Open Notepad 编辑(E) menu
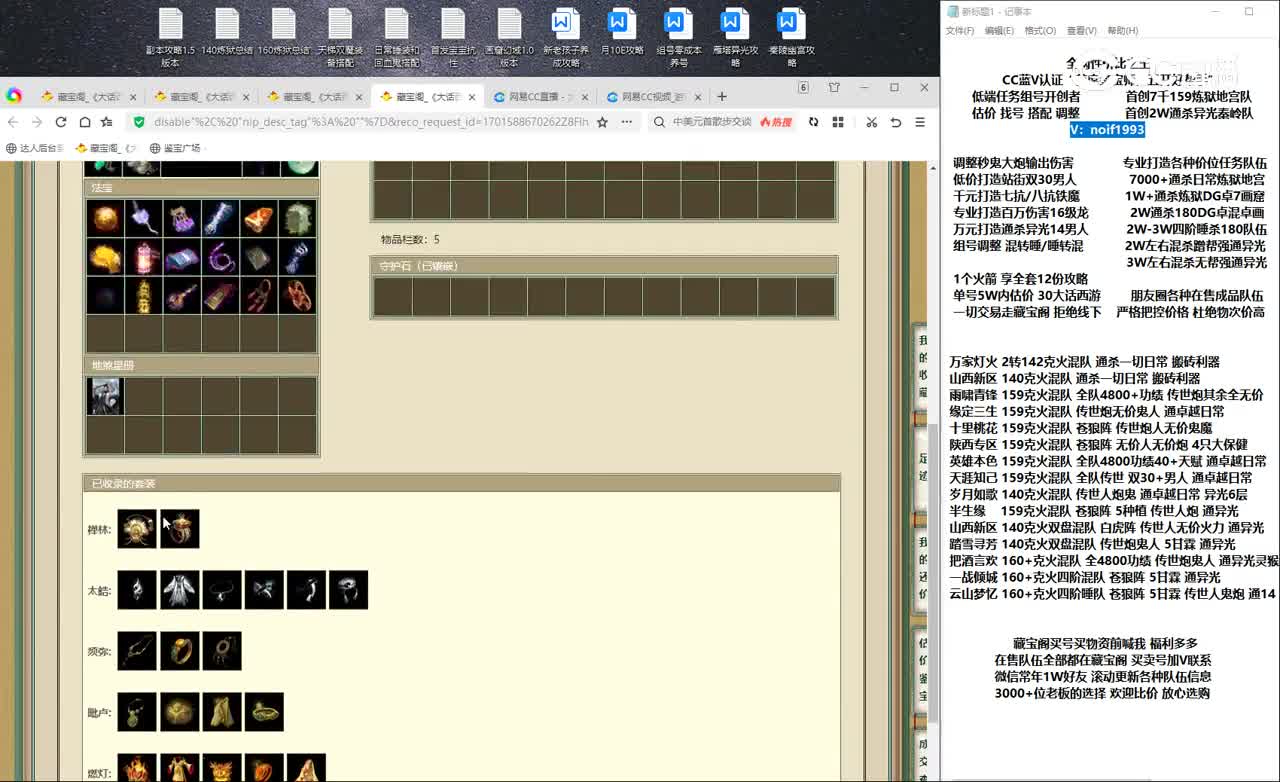Image resolution: width=1280 pixels, height=782 pixels. [999, 31]
